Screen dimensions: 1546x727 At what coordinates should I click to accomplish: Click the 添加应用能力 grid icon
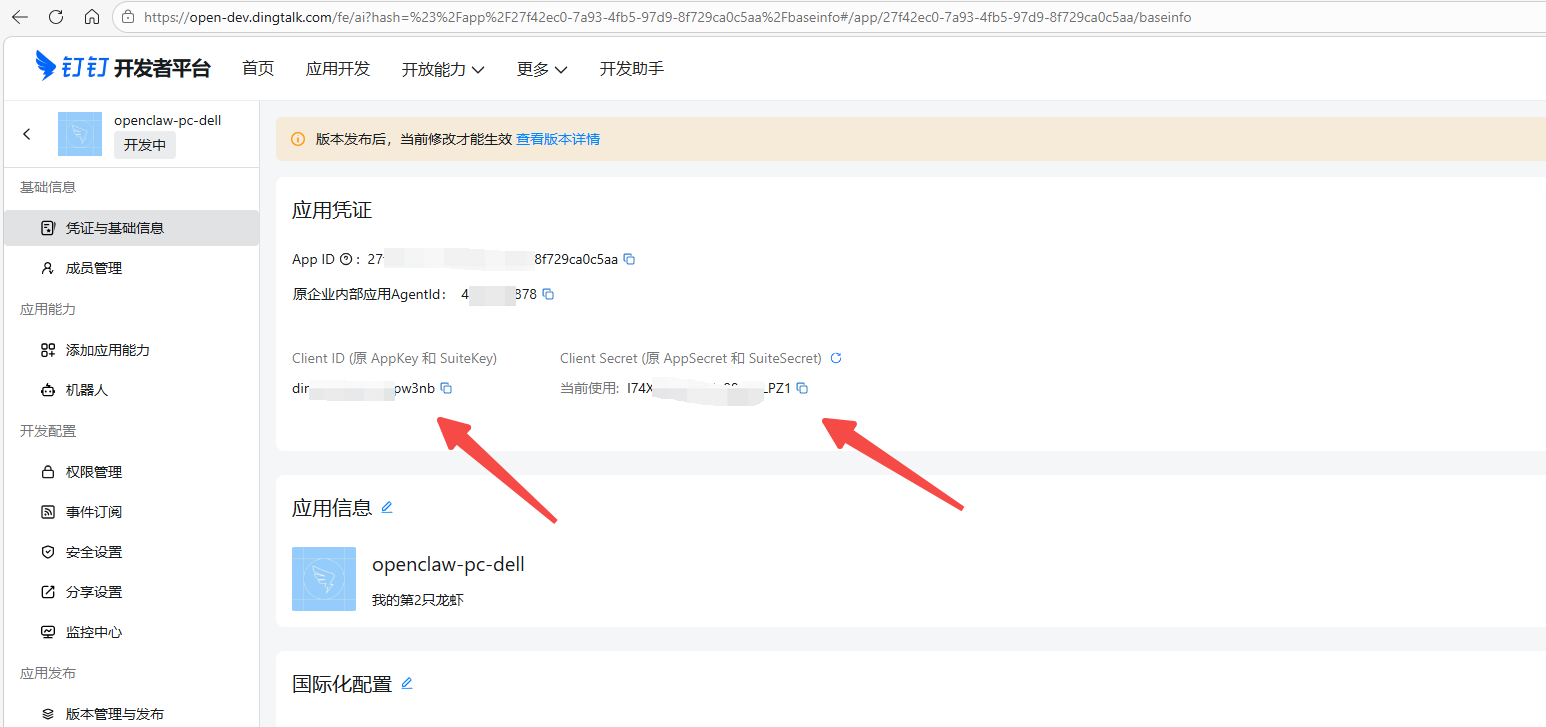(x=47, y=350)
